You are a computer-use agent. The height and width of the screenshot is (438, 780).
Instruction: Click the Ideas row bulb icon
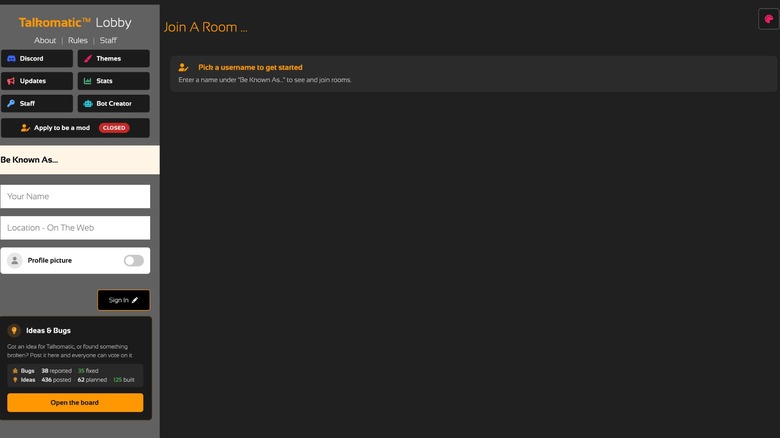click(x=15, y=380)
